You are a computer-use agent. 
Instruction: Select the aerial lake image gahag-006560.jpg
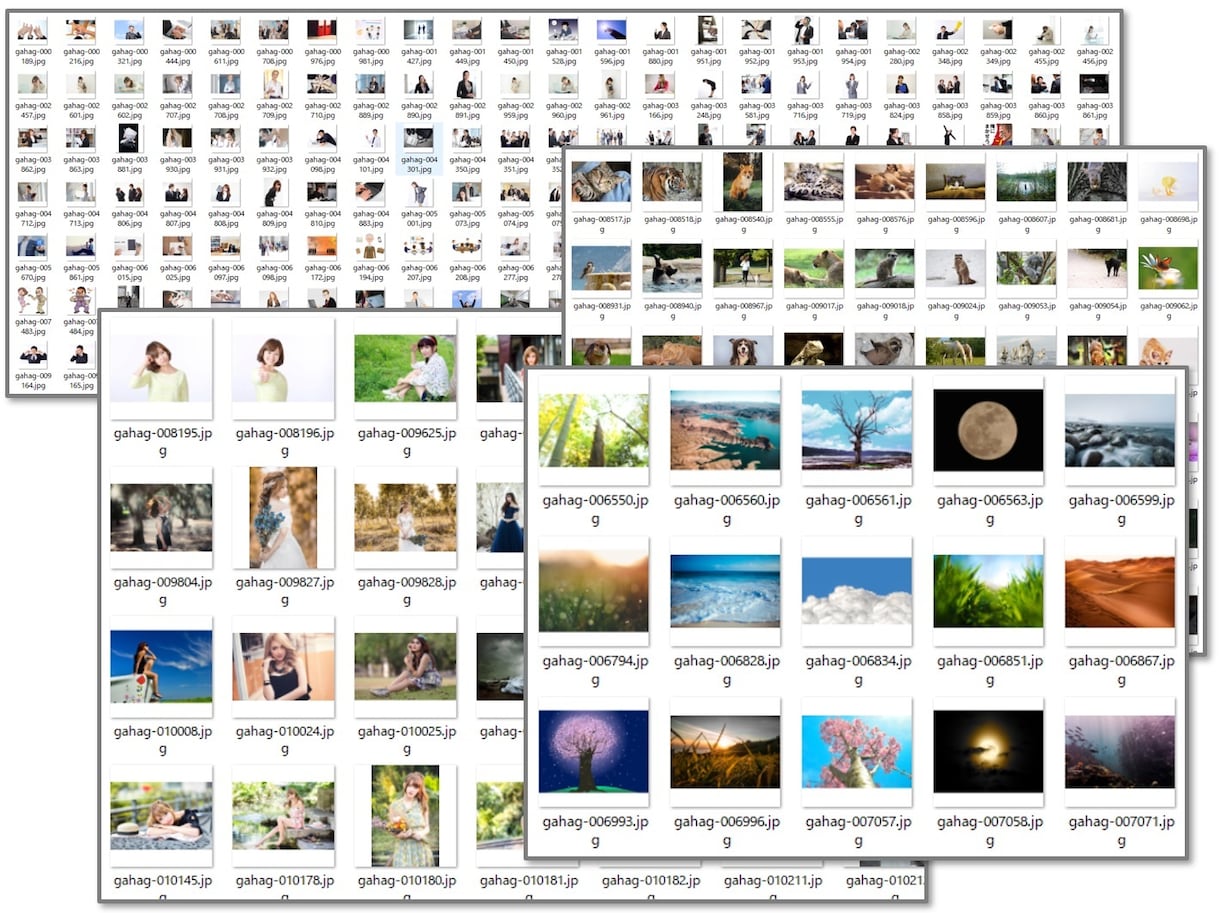725,431
